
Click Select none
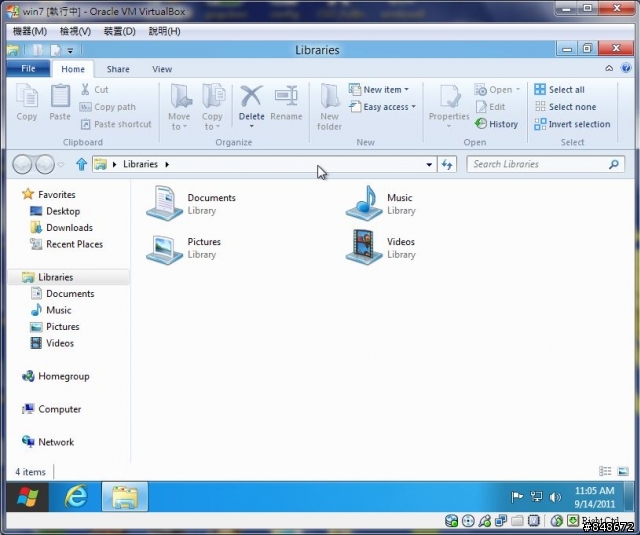565,107
